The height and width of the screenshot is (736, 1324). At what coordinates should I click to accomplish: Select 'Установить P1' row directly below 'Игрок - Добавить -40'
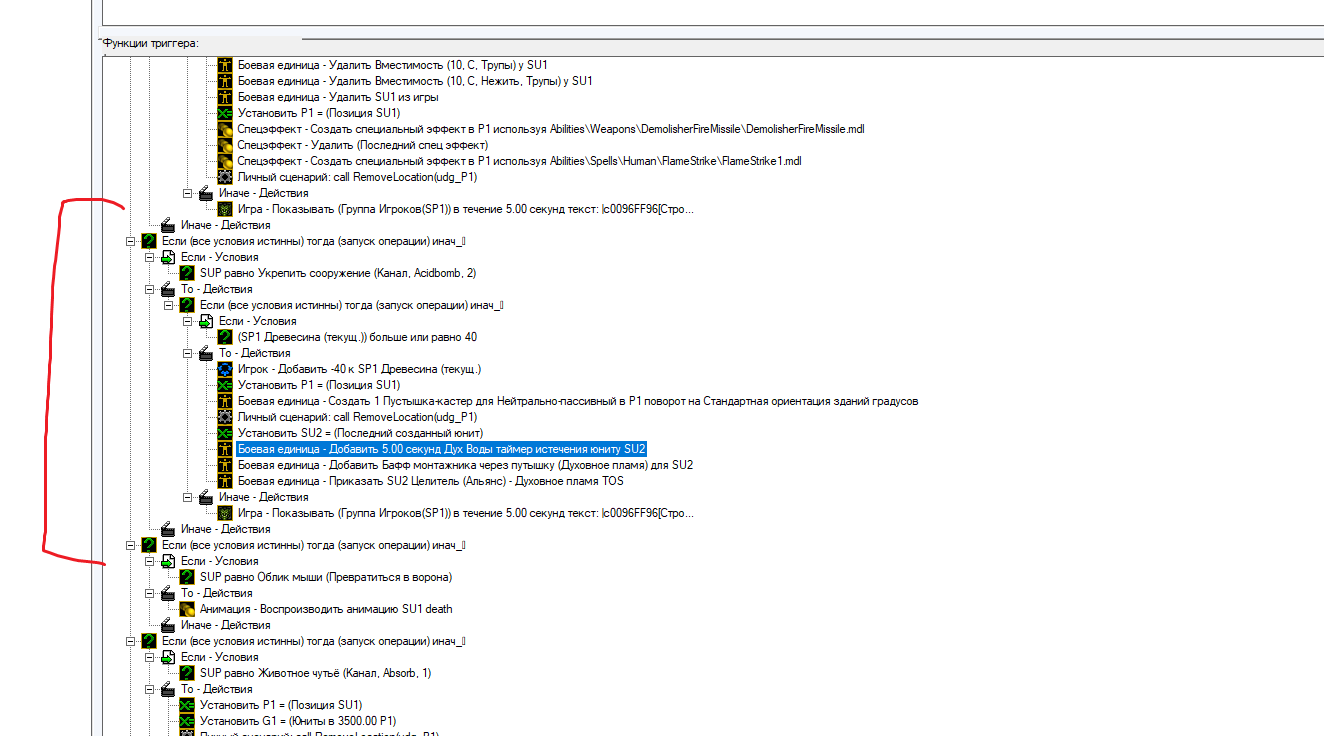[319, 385]
